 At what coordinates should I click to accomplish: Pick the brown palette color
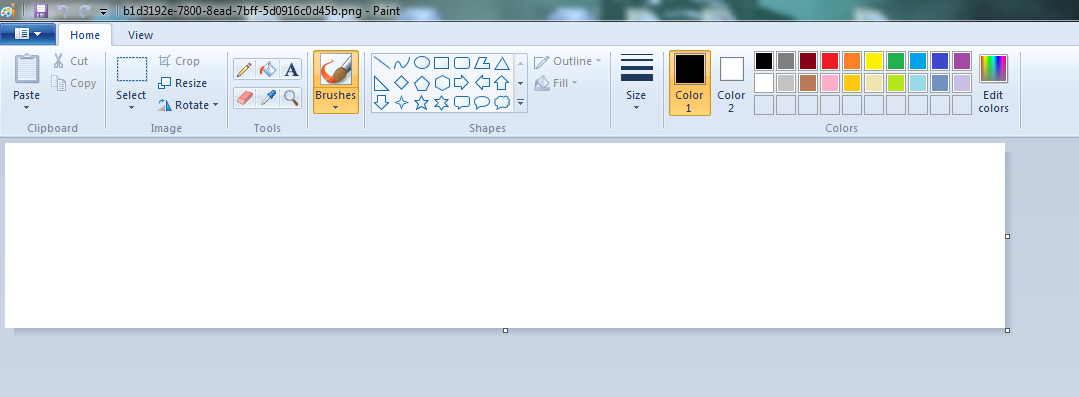[808, 83]
